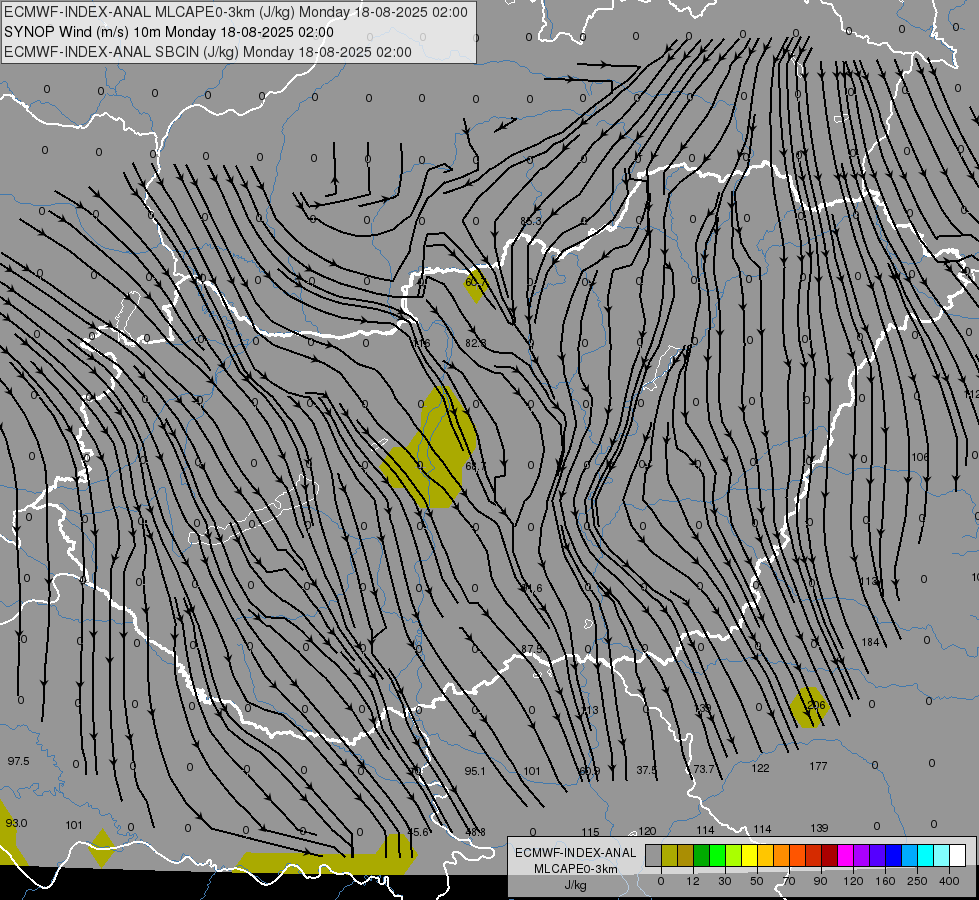
Task: Click the 12 tick label on color scale
Action: click(693, 881)
